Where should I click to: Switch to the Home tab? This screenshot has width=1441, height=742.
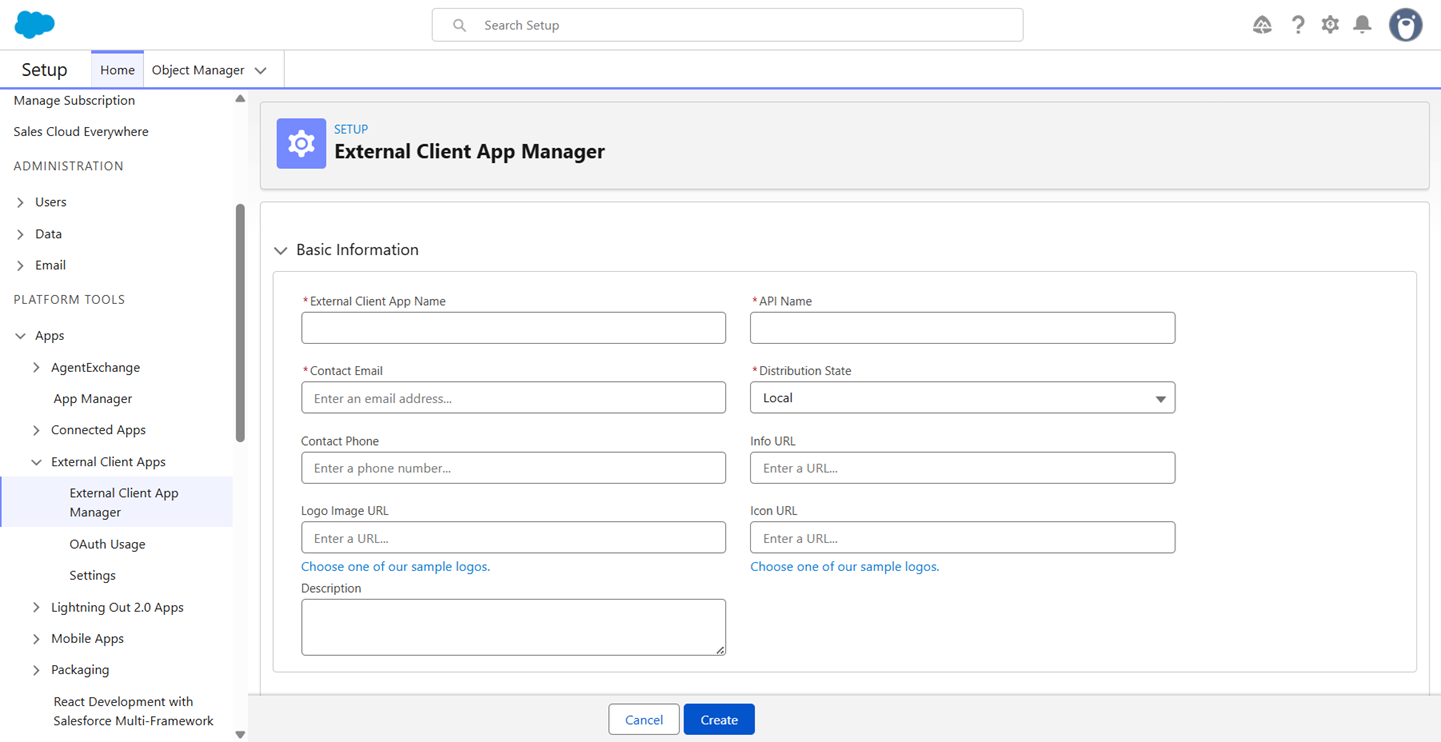click(x=117, y=70)
